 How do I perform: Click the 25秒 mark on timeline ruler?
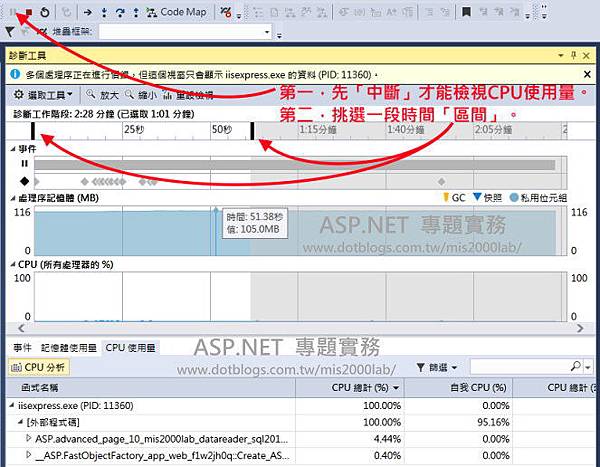click(134, 129)
